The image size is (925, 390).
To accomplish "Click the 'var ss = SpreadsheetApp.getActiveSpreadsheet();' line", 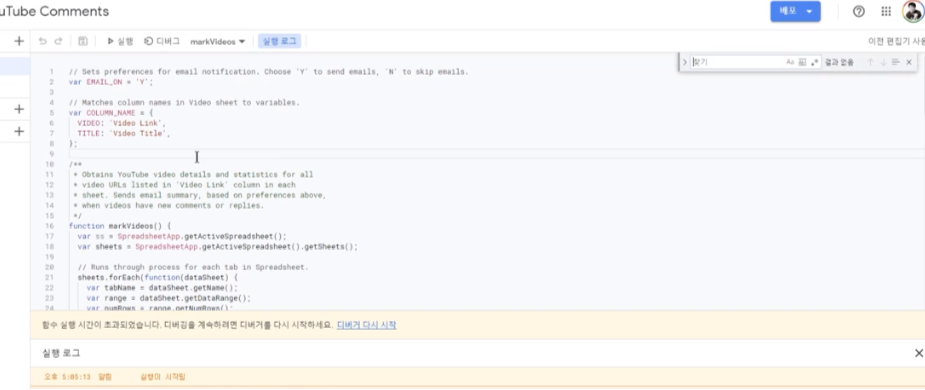I will (182, 236).
